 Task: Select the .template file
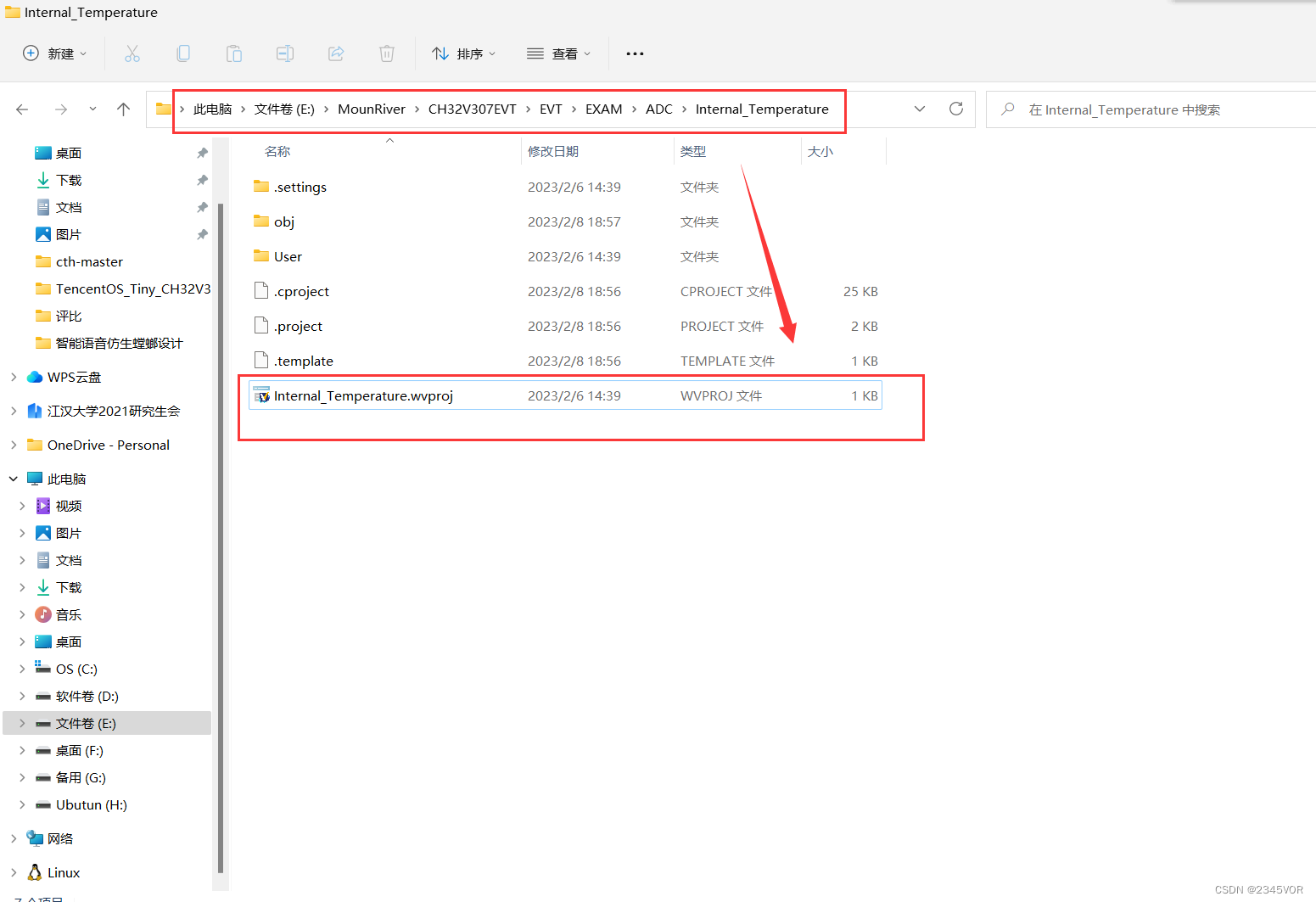(x=565, y=361)
